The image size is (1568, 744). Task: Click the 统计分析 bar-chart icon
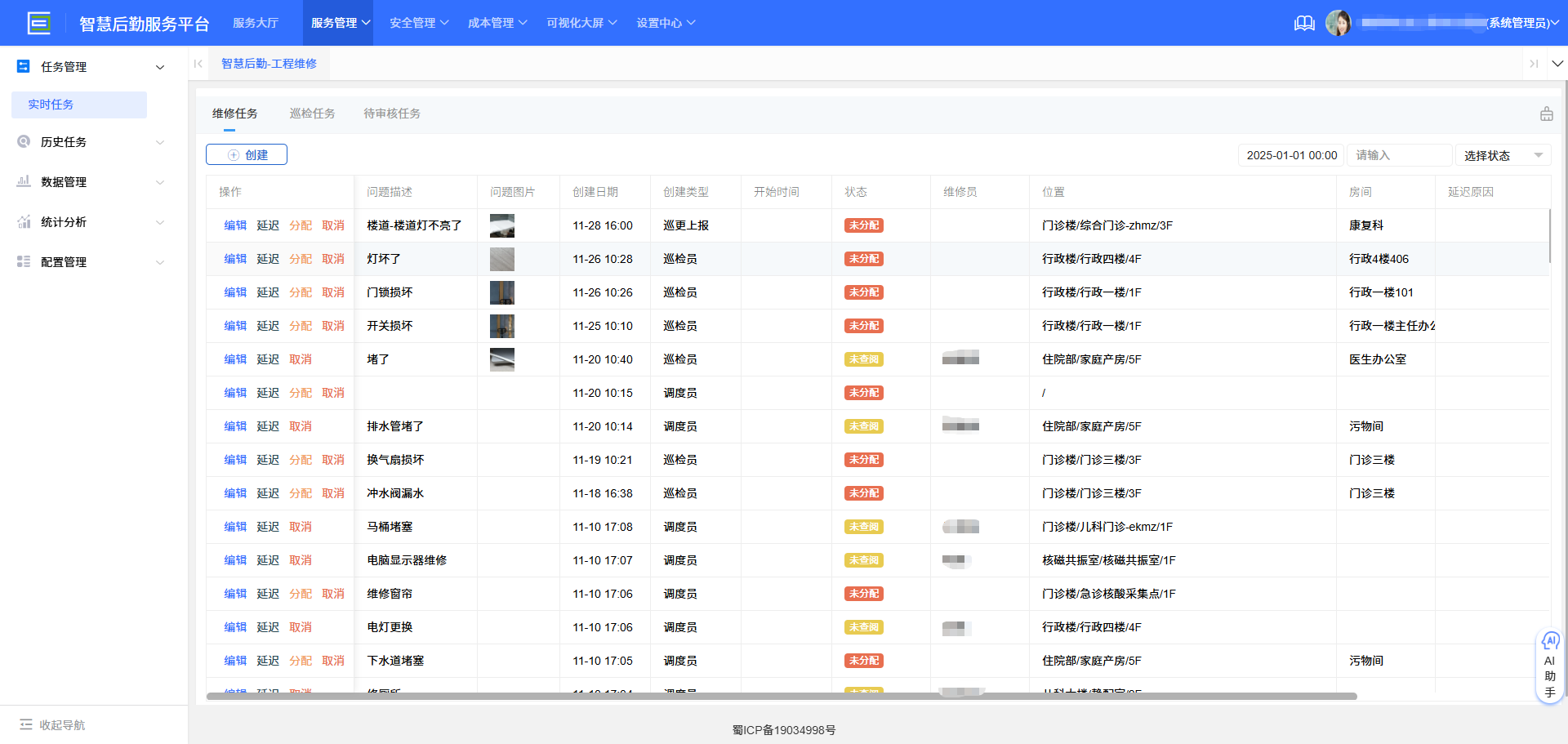point(24,221)
